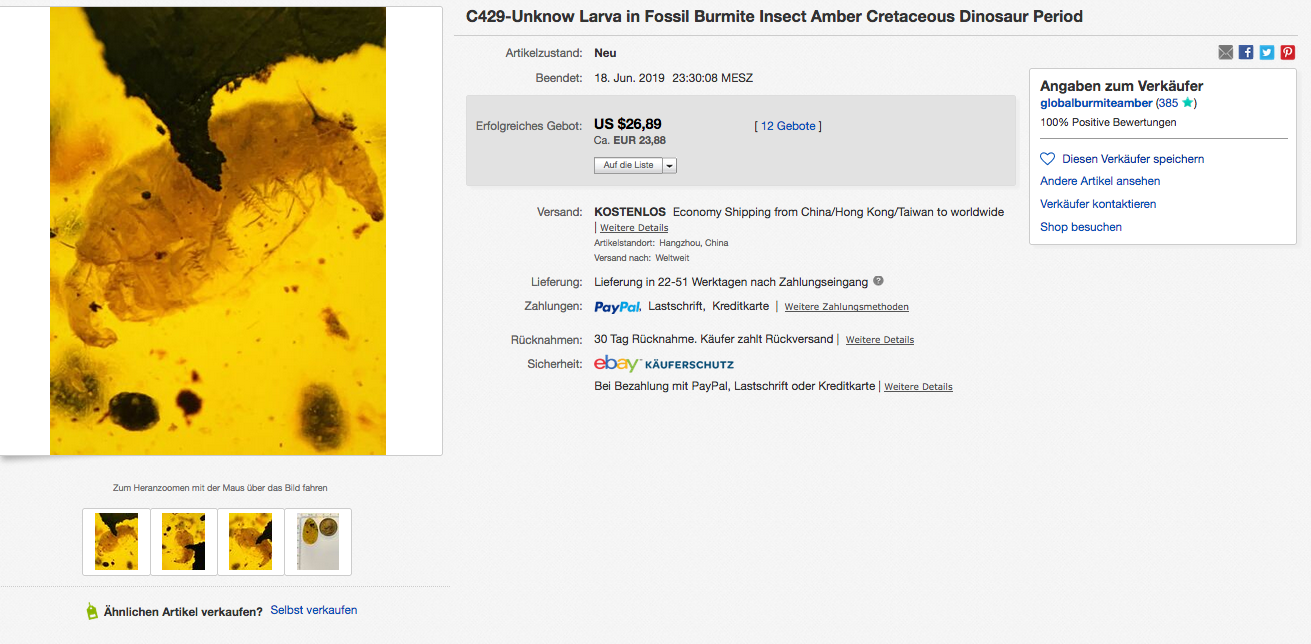Click Verkäufer kontaktieren link

point(1098,204)
